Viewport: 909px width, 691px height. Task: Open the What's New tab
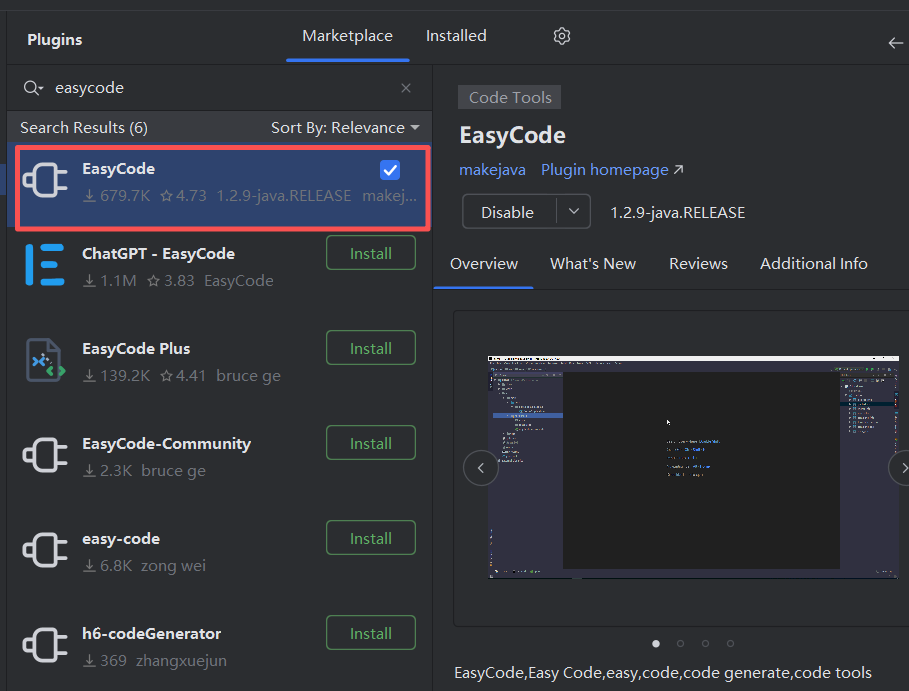(592, 264)
